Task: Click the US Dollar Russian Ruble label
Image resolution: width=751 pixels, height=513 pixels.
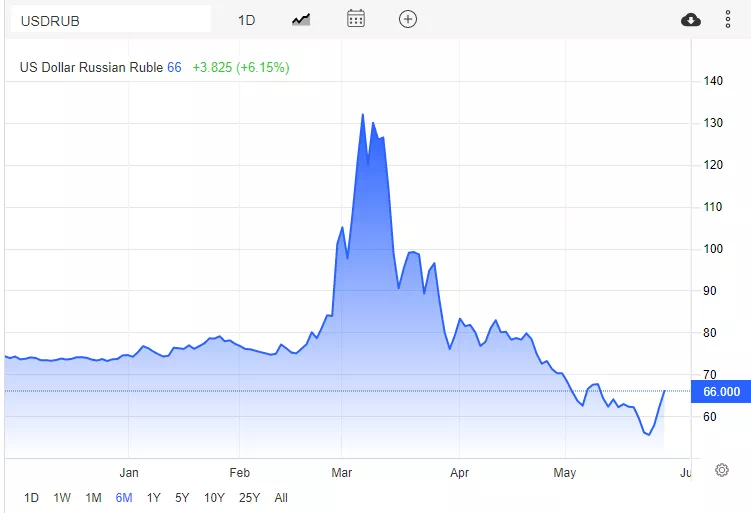Action: [91, 67]
